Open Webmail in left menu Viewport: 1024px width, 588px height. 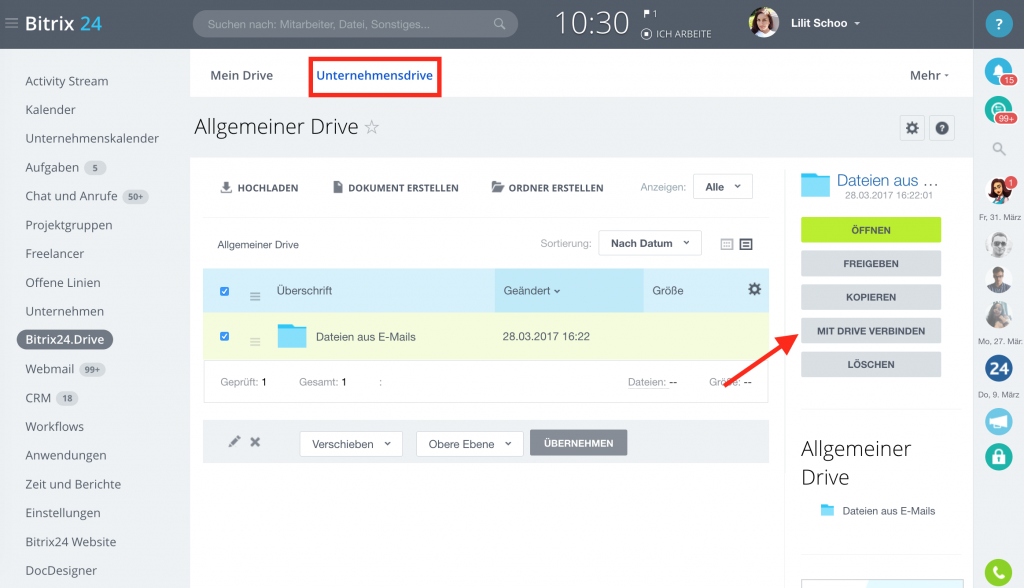coord(50,369)
